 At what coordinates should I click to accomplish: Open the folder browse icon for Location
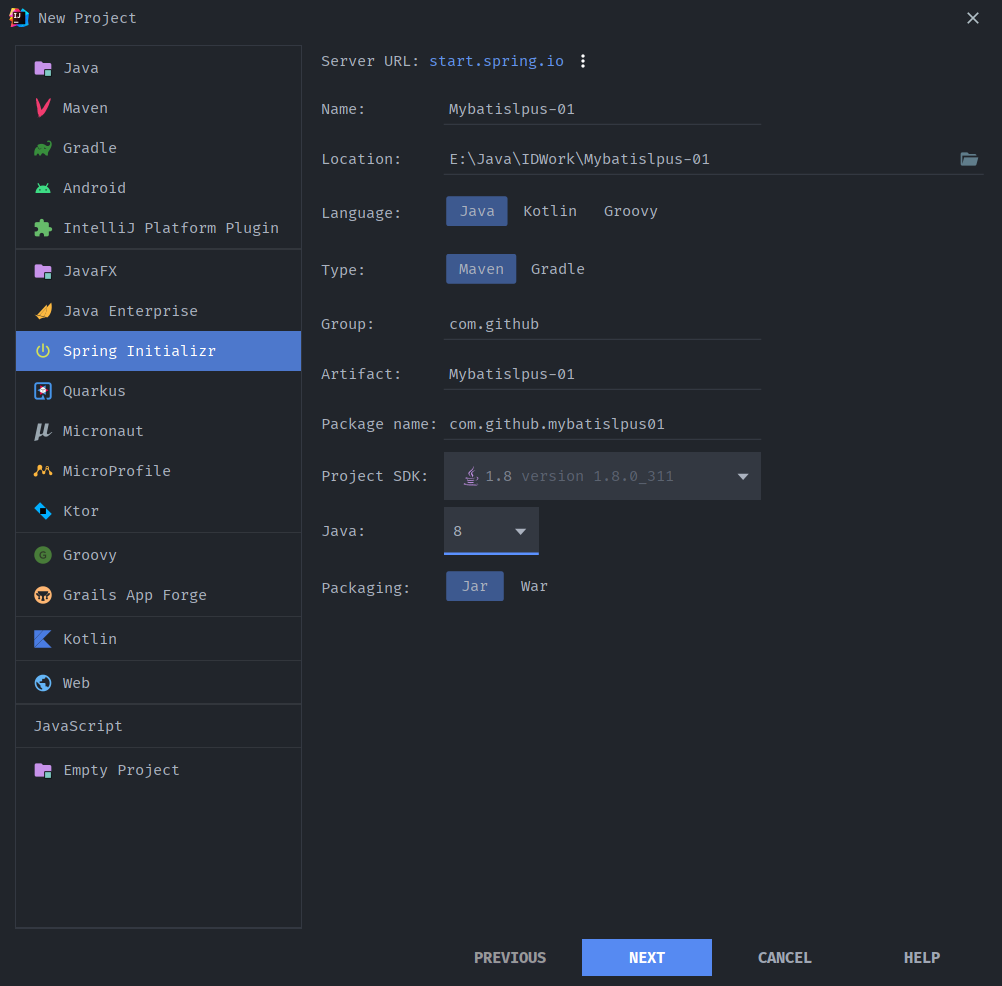(x=968, y=159)
